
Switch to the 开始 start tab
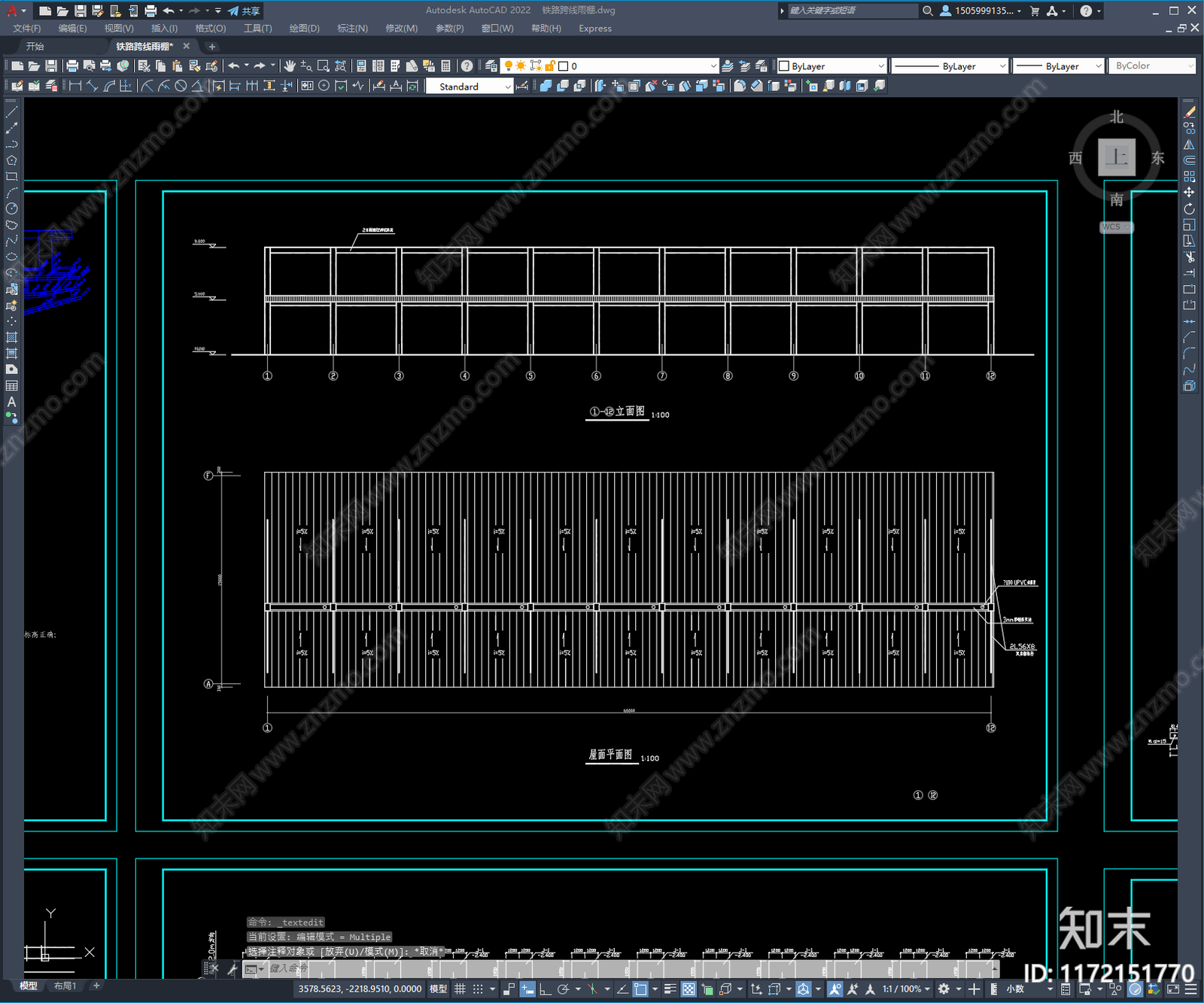tap(35, 47)
